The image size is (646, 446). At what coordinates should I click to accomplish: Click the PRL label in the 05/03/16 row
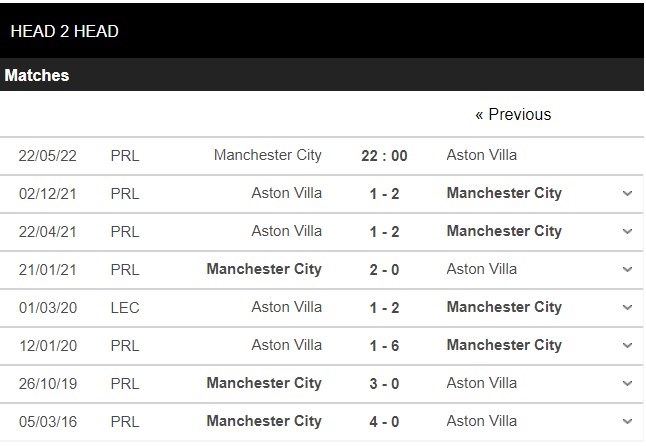(x=125, y=421)
